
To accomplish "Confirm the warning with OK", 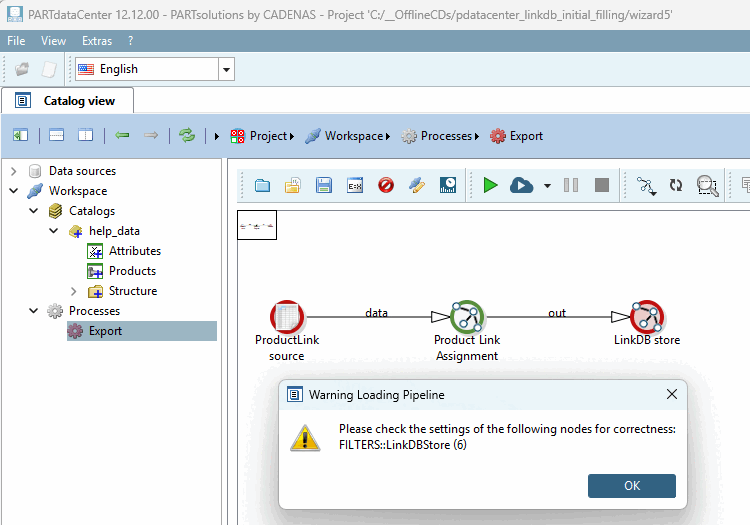I will pyautogui.click(x=631, y=486).
